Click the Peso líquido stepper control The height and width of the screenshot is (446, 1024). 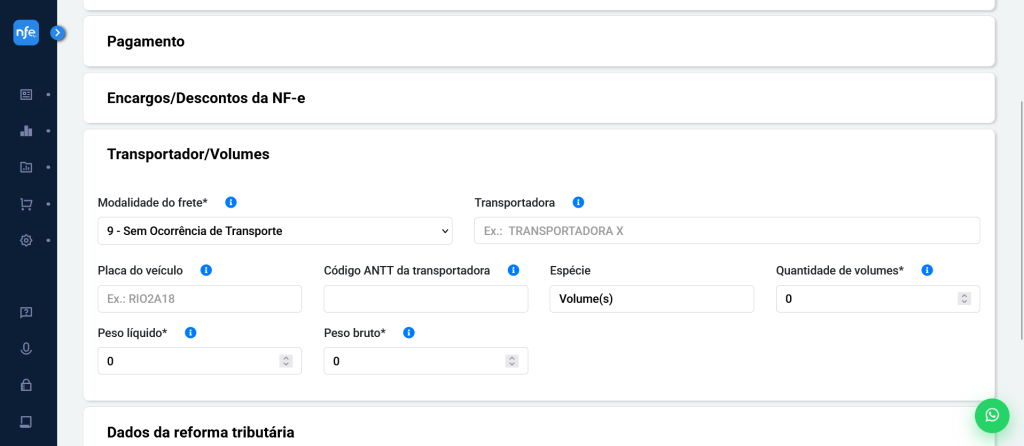(x=286, y=361)
